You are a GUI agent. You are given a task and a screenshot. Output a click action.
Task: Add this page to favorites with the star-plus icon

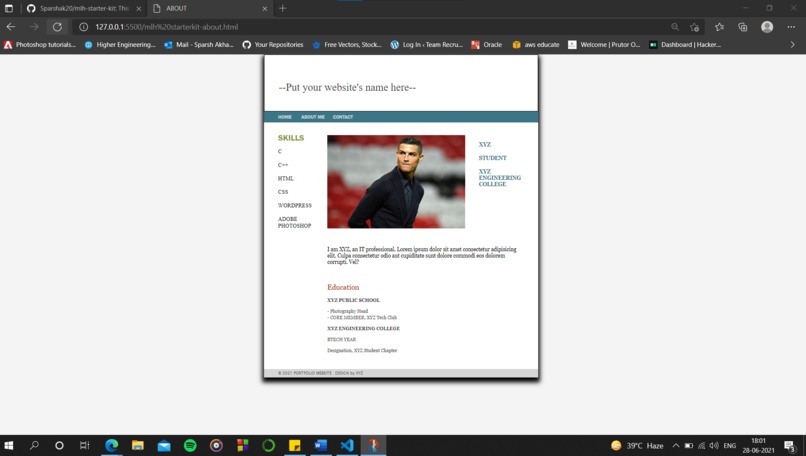click(x=694, y=27)
